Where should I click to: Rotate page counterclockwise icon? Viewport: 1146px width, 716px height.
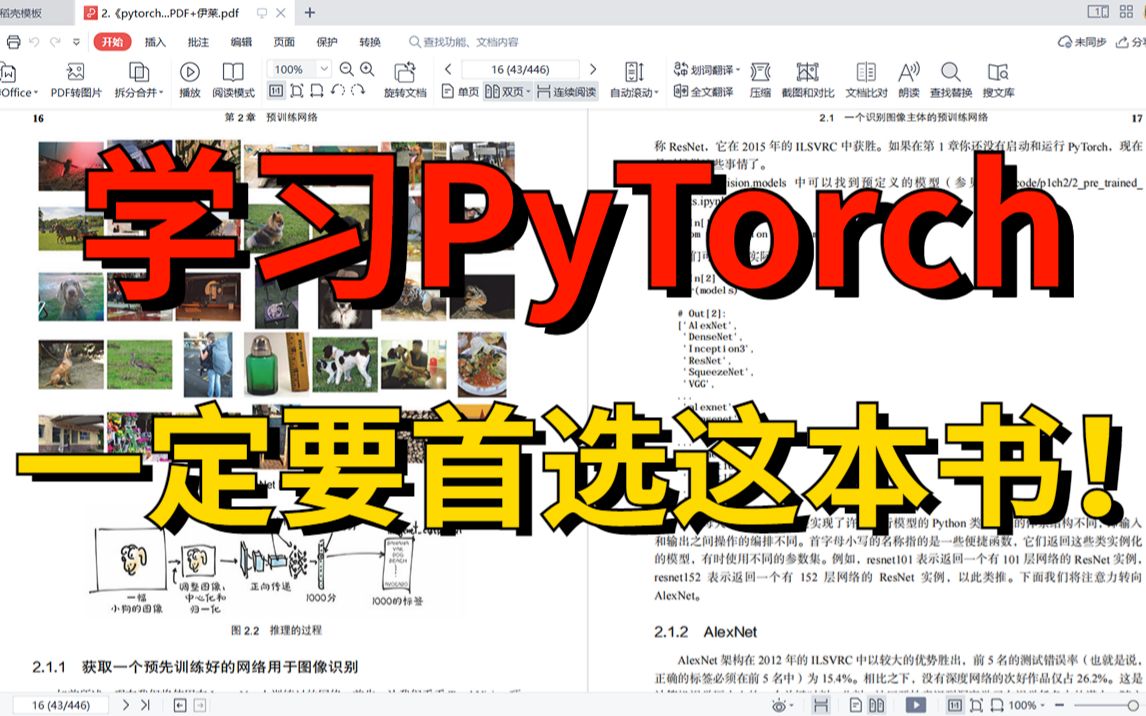pyautogui.click(x=337, y=91)
